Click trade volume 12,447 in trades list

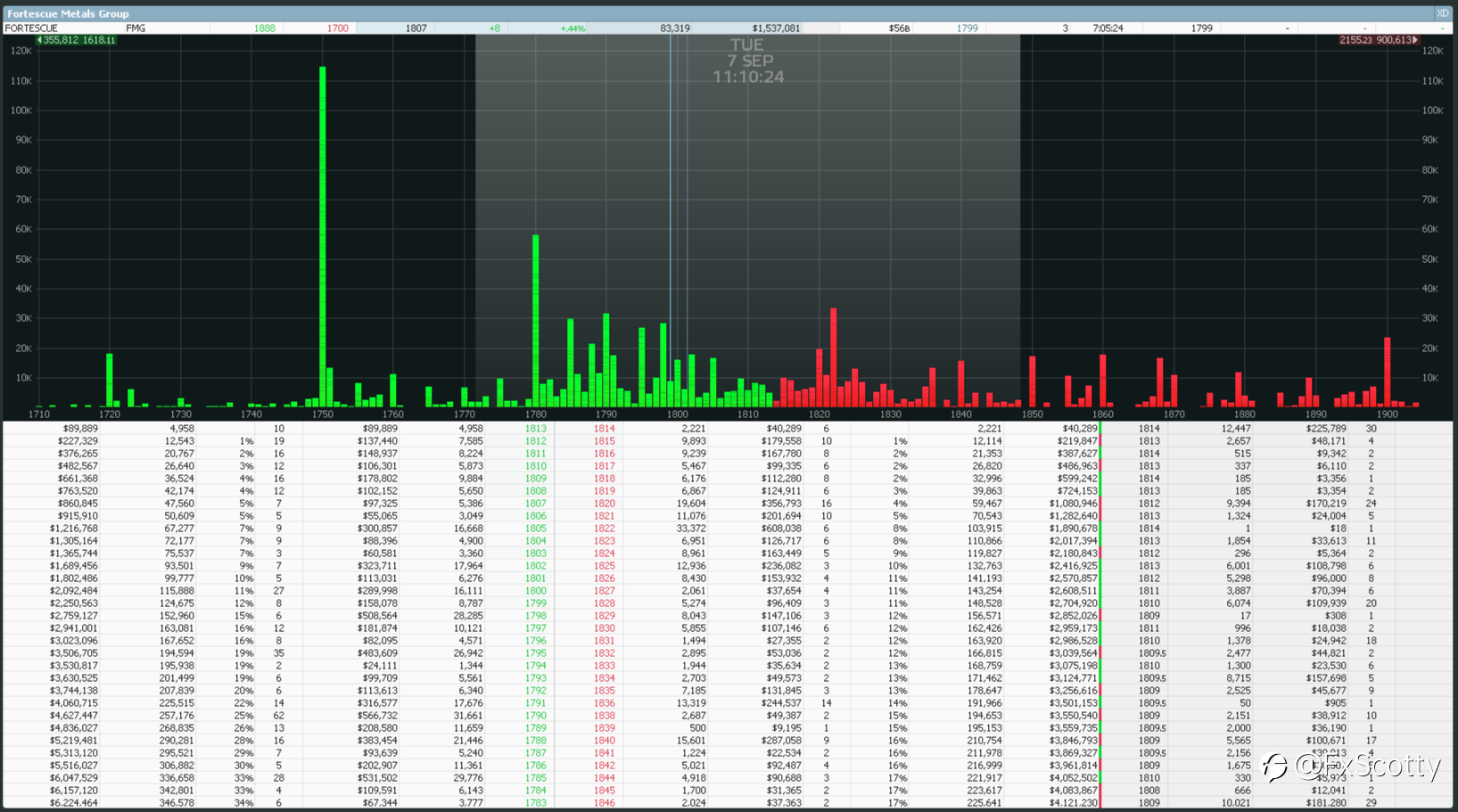tap(1236, 429)
